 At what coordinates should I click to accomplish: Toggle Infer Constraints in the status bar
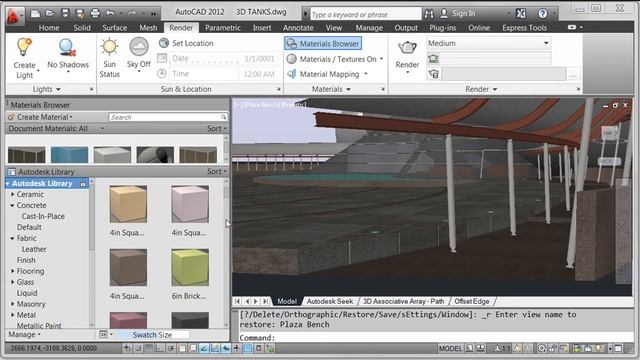click(127, 348)
